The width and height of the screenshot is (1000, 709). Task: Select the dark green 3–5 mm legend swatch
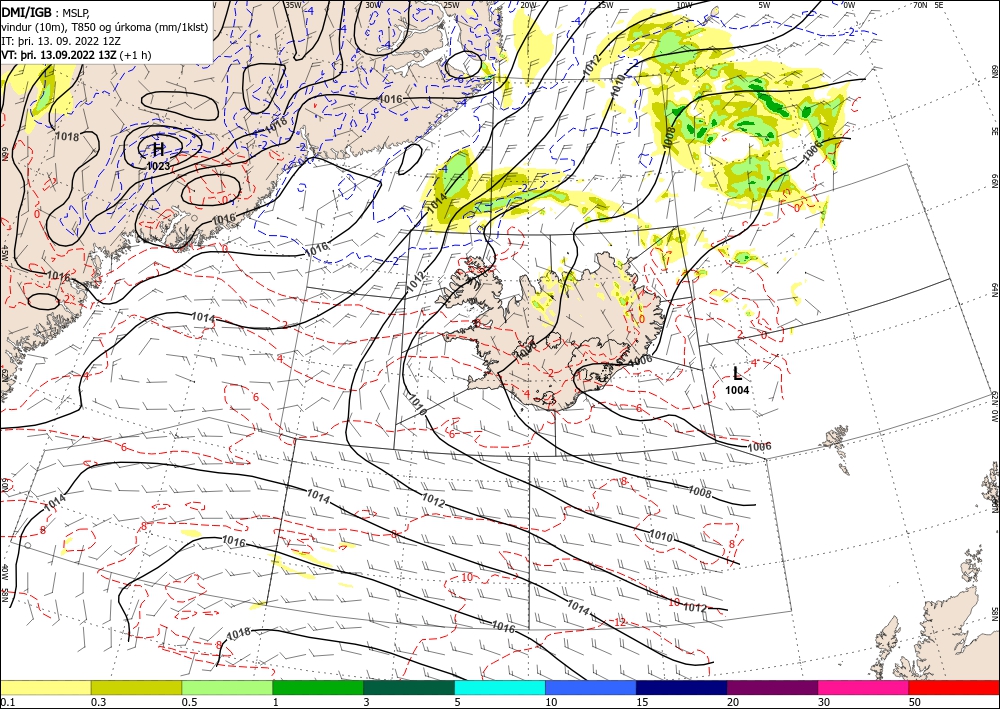(x=409, y=687)
